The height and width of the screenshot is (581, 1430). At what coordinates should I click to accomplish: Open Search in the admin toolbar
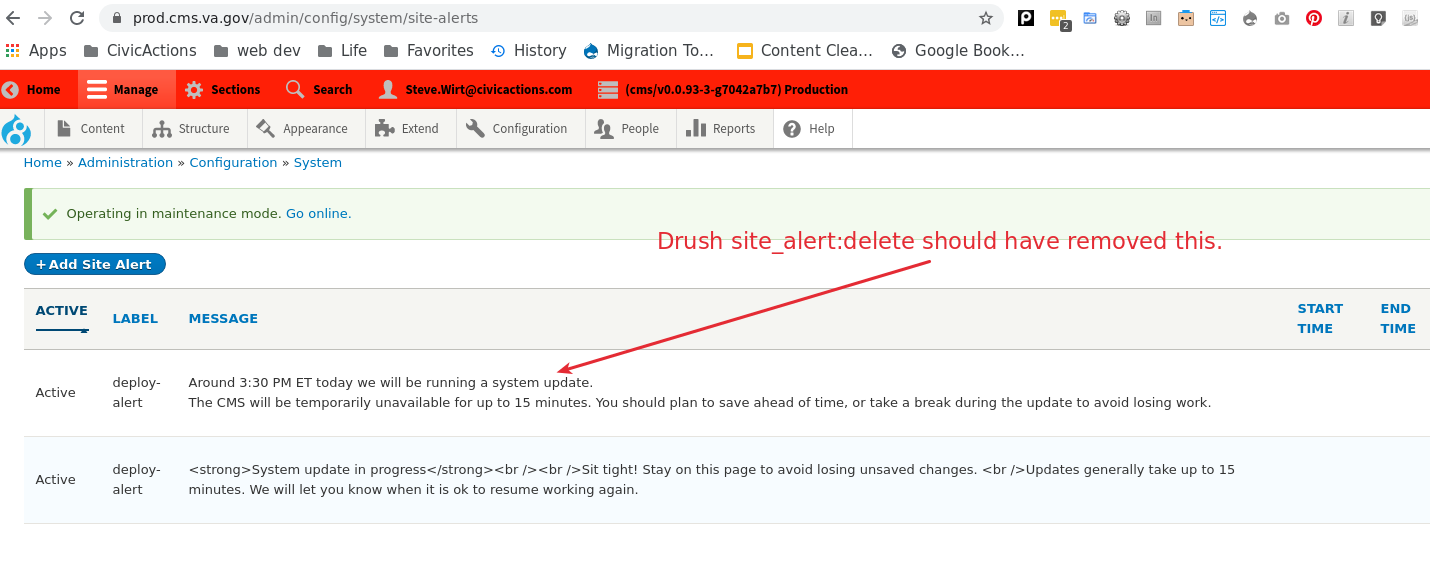tap(319, 89)
